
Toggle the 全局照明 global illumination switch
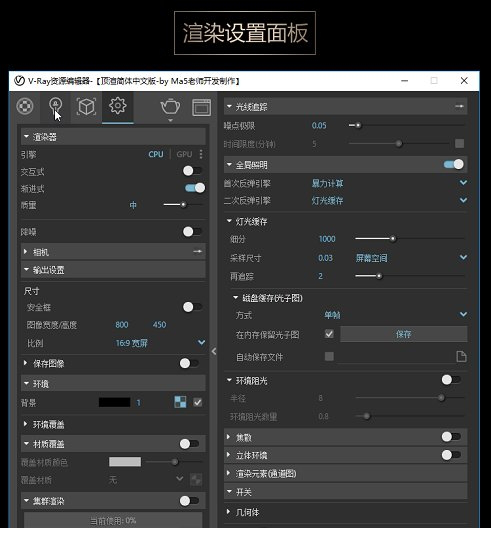click(454, 164)
